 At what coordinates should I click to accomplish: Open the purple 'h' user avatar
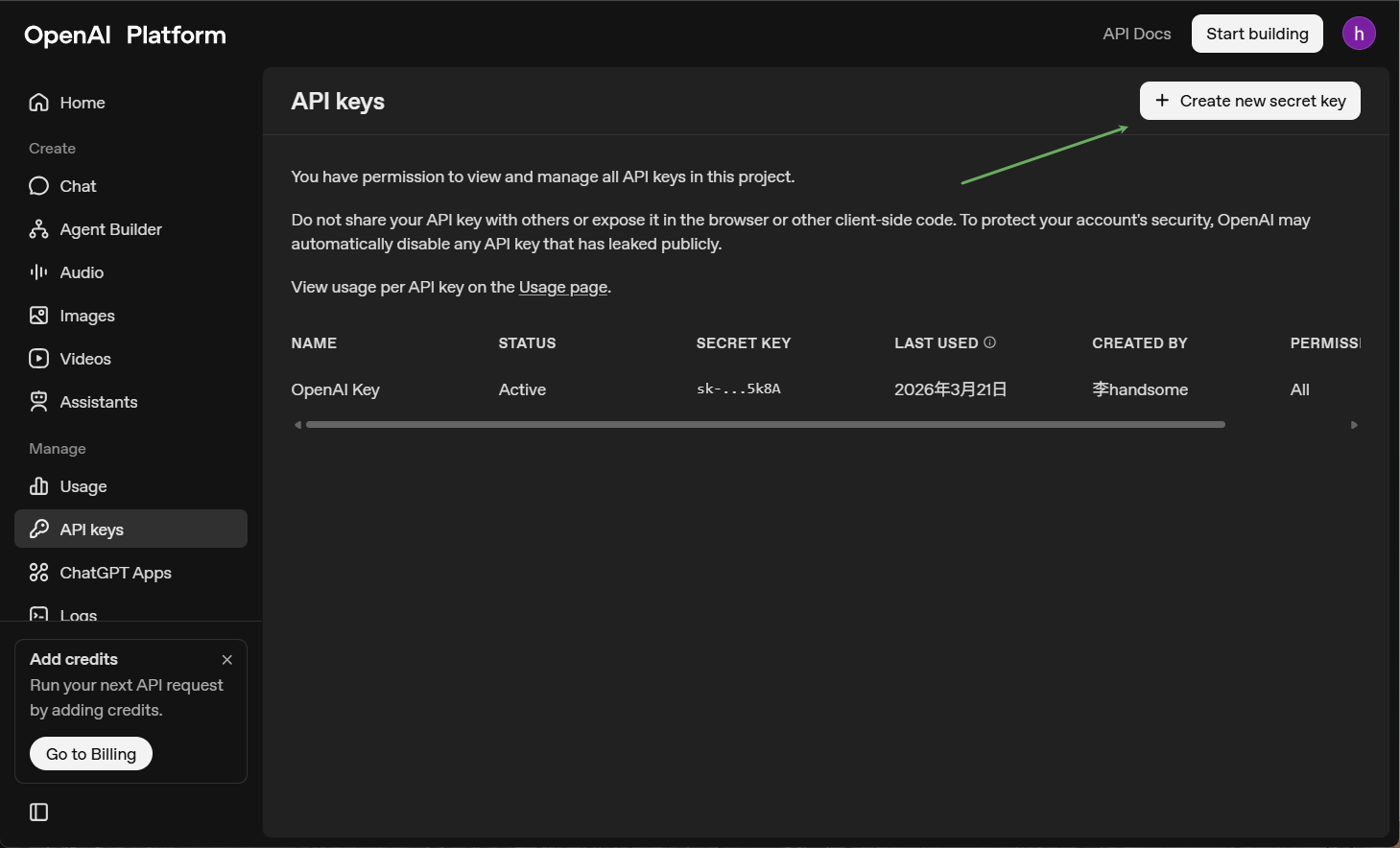coord(1359,34)
